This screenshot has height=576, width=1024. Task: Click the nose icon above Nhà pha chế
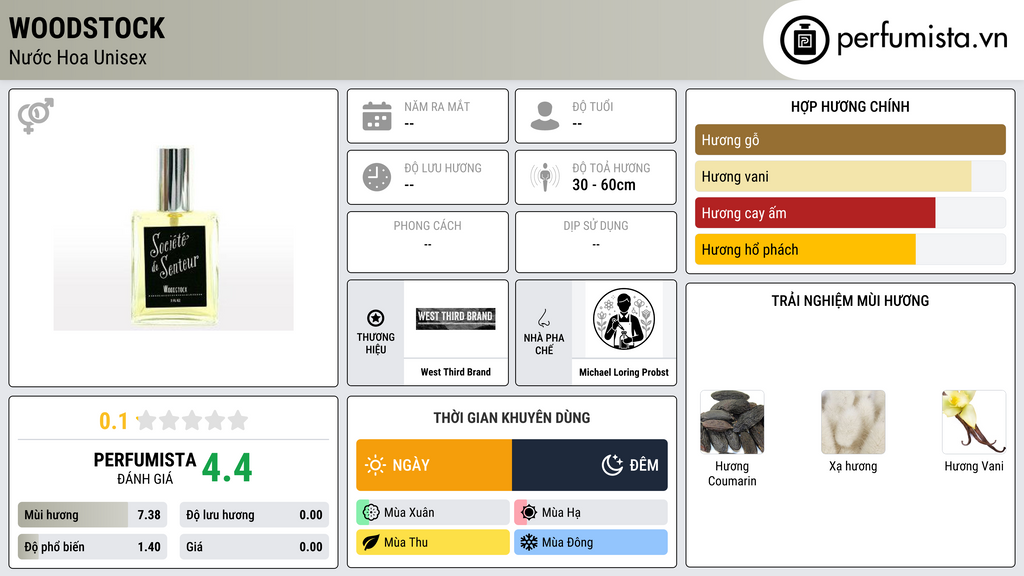click(543, 318)
